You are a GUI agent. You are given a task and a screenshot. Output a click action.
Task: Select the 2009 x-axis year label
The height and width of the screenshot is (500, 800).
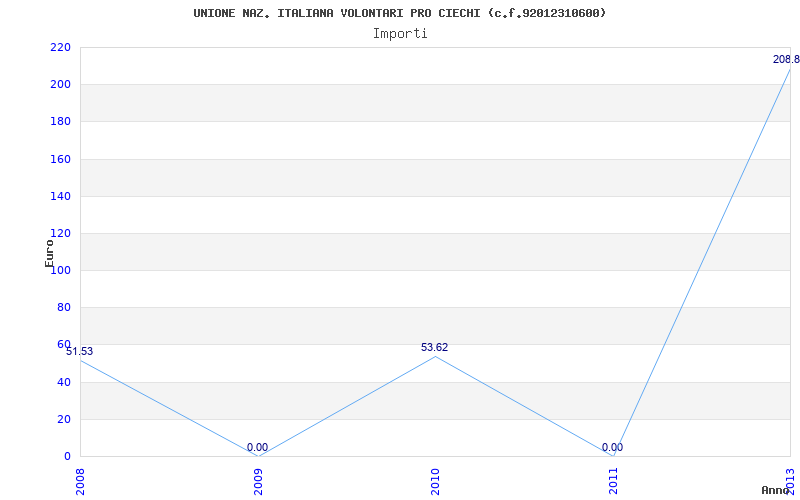coord(258,479)
